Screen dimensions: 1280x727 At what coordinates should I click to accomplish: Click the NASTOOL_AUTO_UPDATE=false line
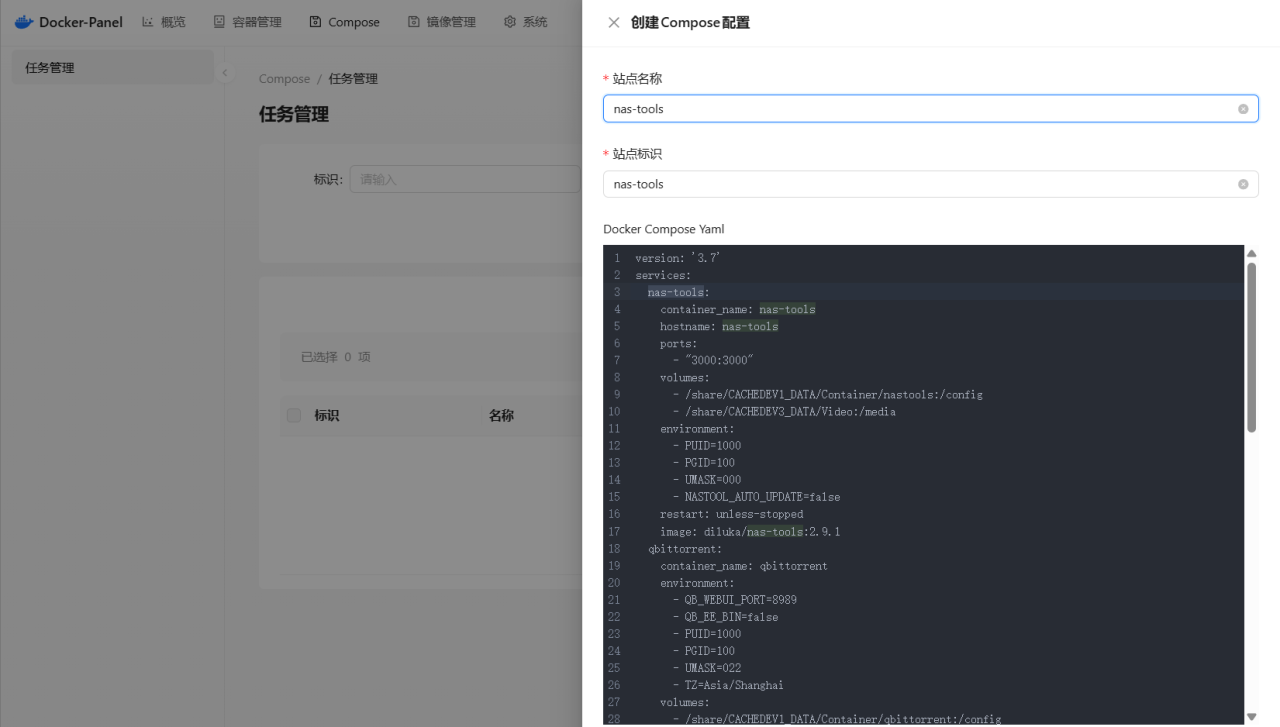tap(756, 497)
